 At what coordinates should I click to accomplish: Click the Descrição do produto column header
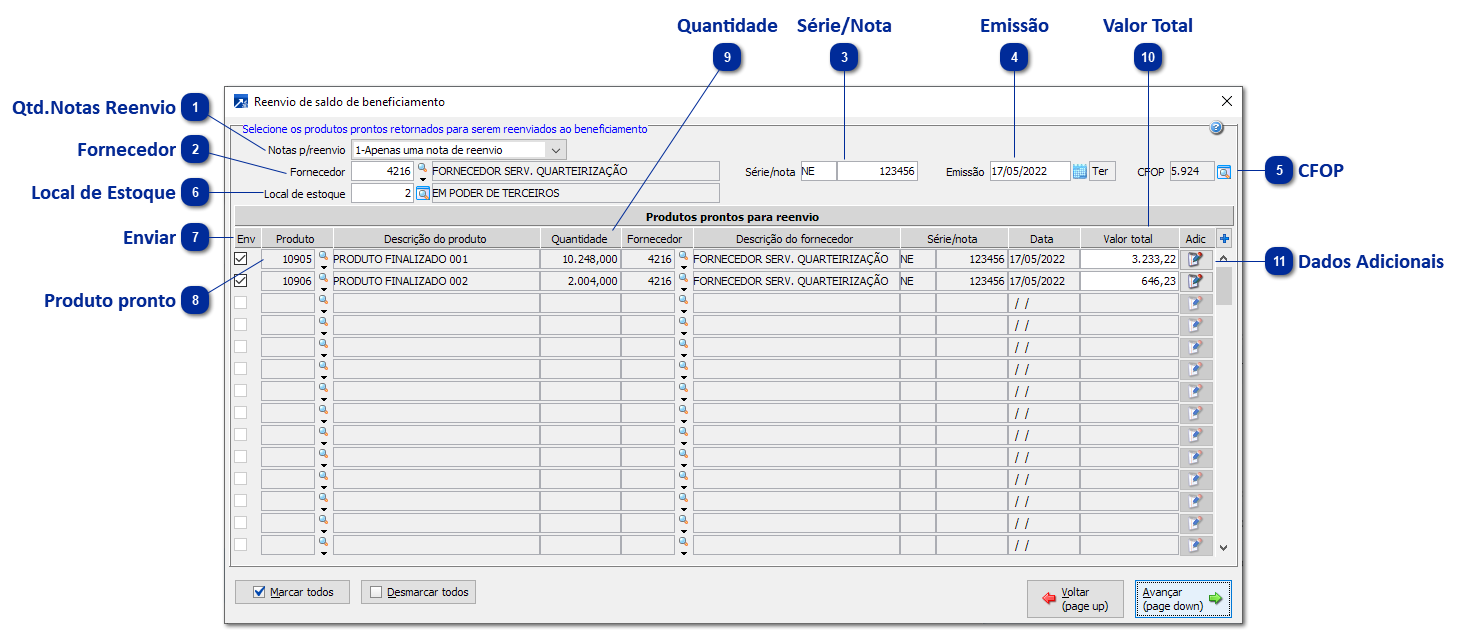coord(435,239)
